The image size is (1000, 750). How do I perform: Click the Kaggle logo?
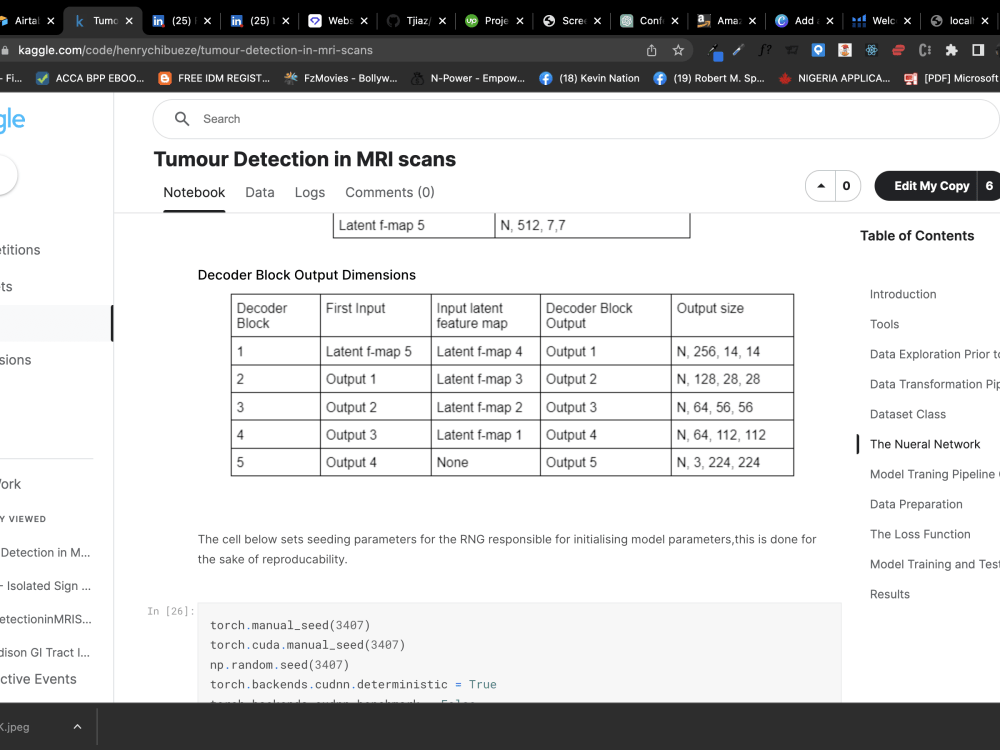12,120
